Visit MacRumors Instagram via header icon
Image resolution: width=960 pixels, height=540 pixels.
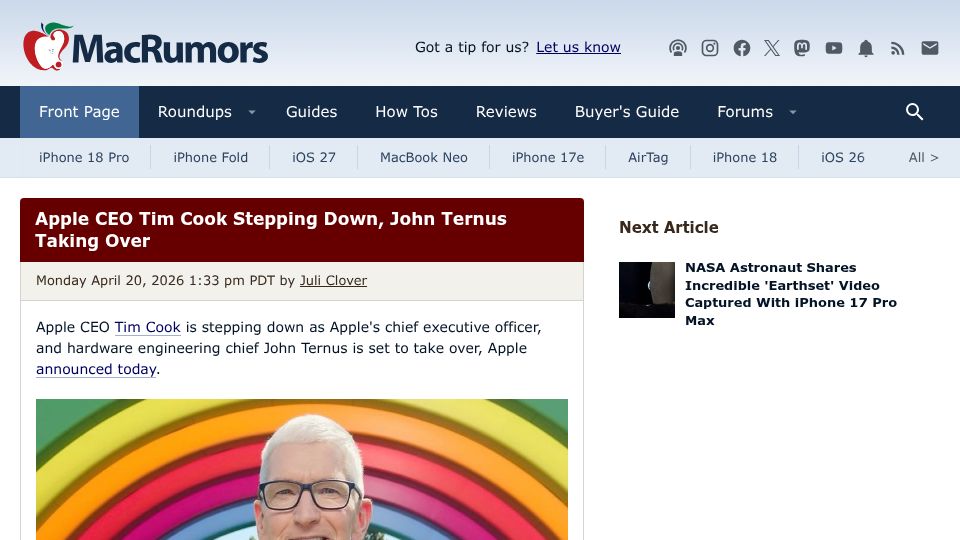pyautogui.click(x=710, y=48)
